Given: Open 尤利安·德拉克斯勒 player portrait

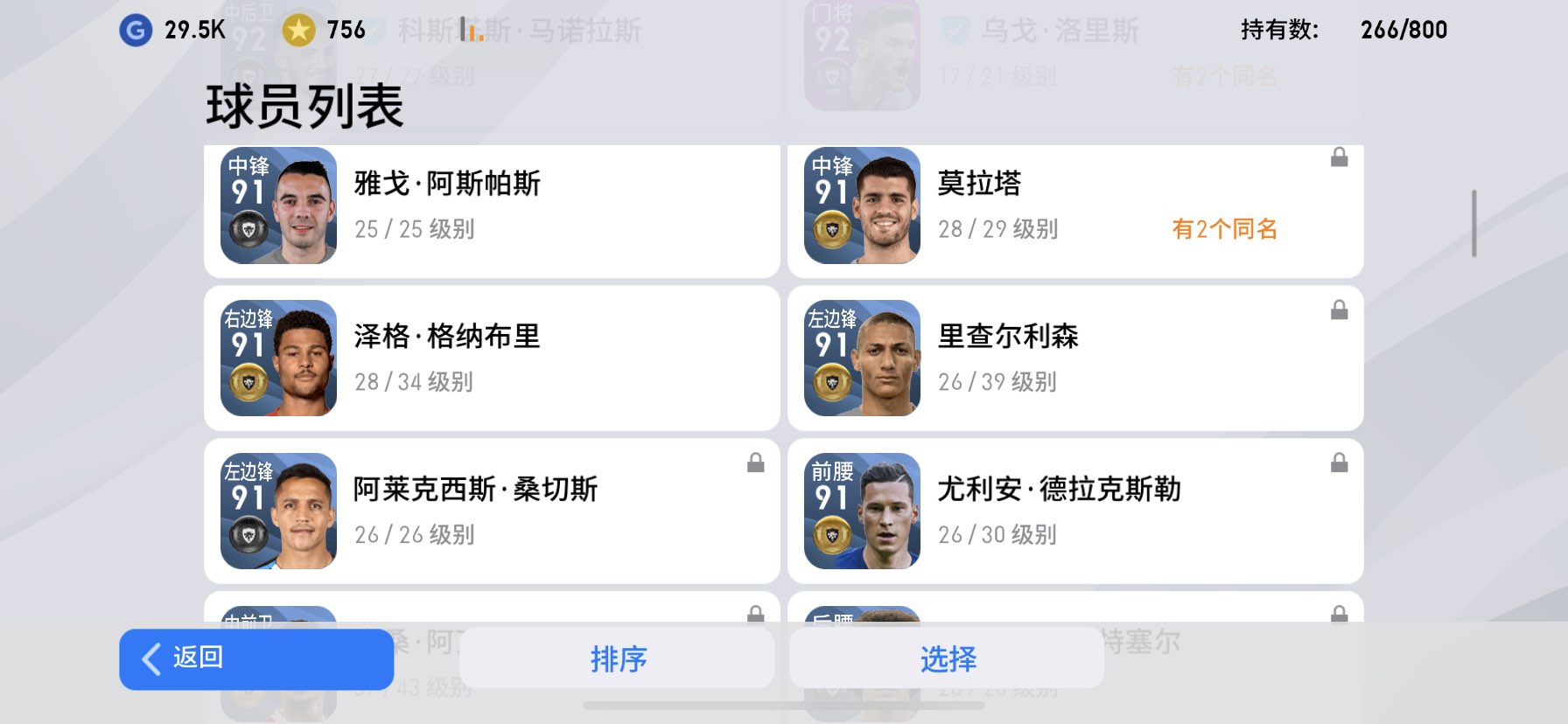Looking at the screenshot, I should tap(862, 511).
